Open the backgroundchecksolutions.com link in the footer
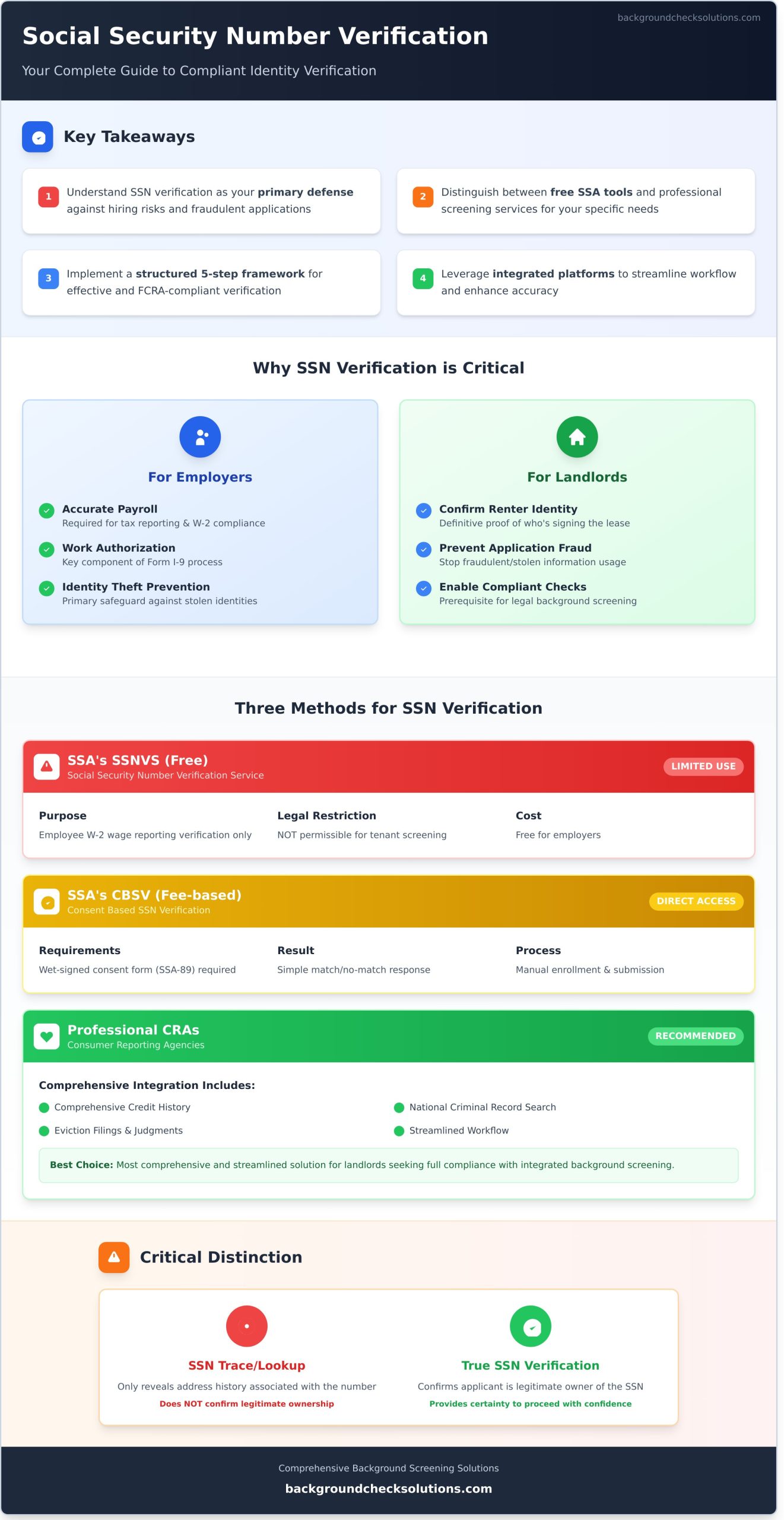The height and width of the screenshot is (1520, 784). point(389,1489)
